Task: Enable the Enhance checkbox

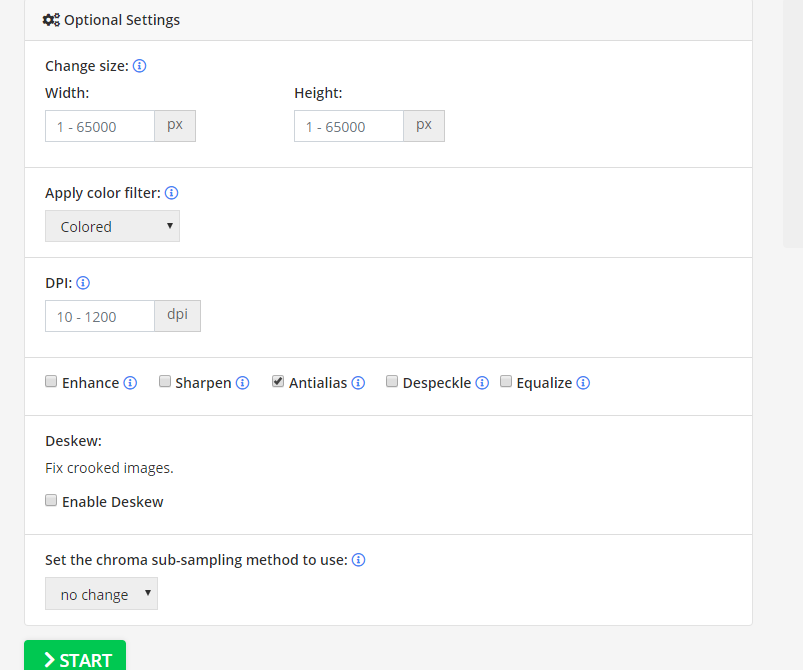Action: [51, 381]
